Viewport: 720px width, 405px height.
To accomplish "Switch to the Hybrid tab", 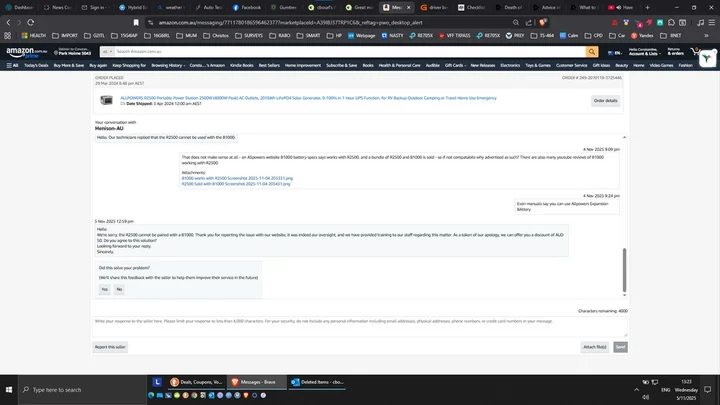I will tap(134, 7).
